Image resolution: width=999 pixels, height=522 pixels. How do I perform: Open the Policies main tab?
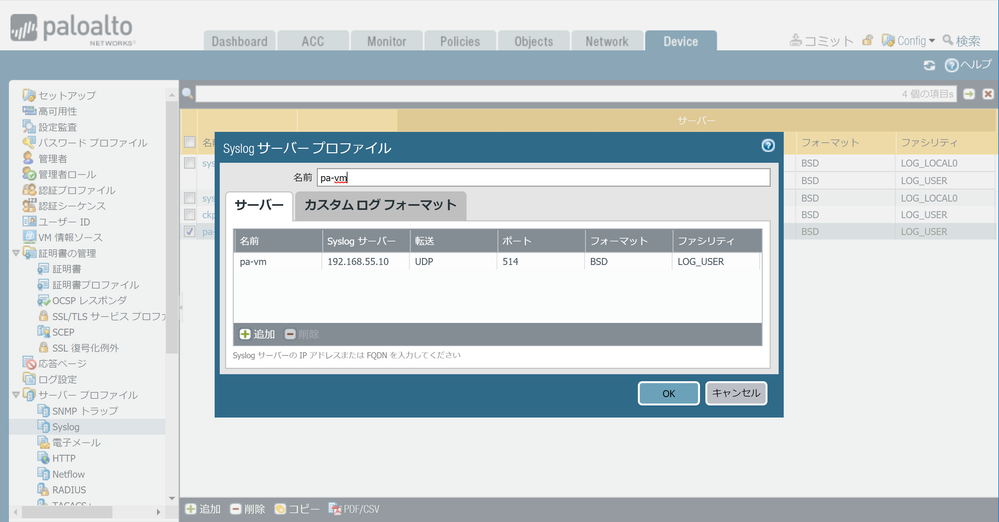[x=459, y=41]
